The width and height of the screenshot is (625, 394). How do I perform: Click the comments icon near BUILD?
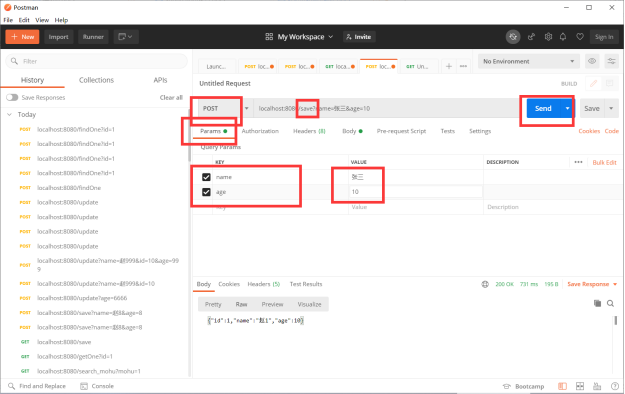(609, 83)
